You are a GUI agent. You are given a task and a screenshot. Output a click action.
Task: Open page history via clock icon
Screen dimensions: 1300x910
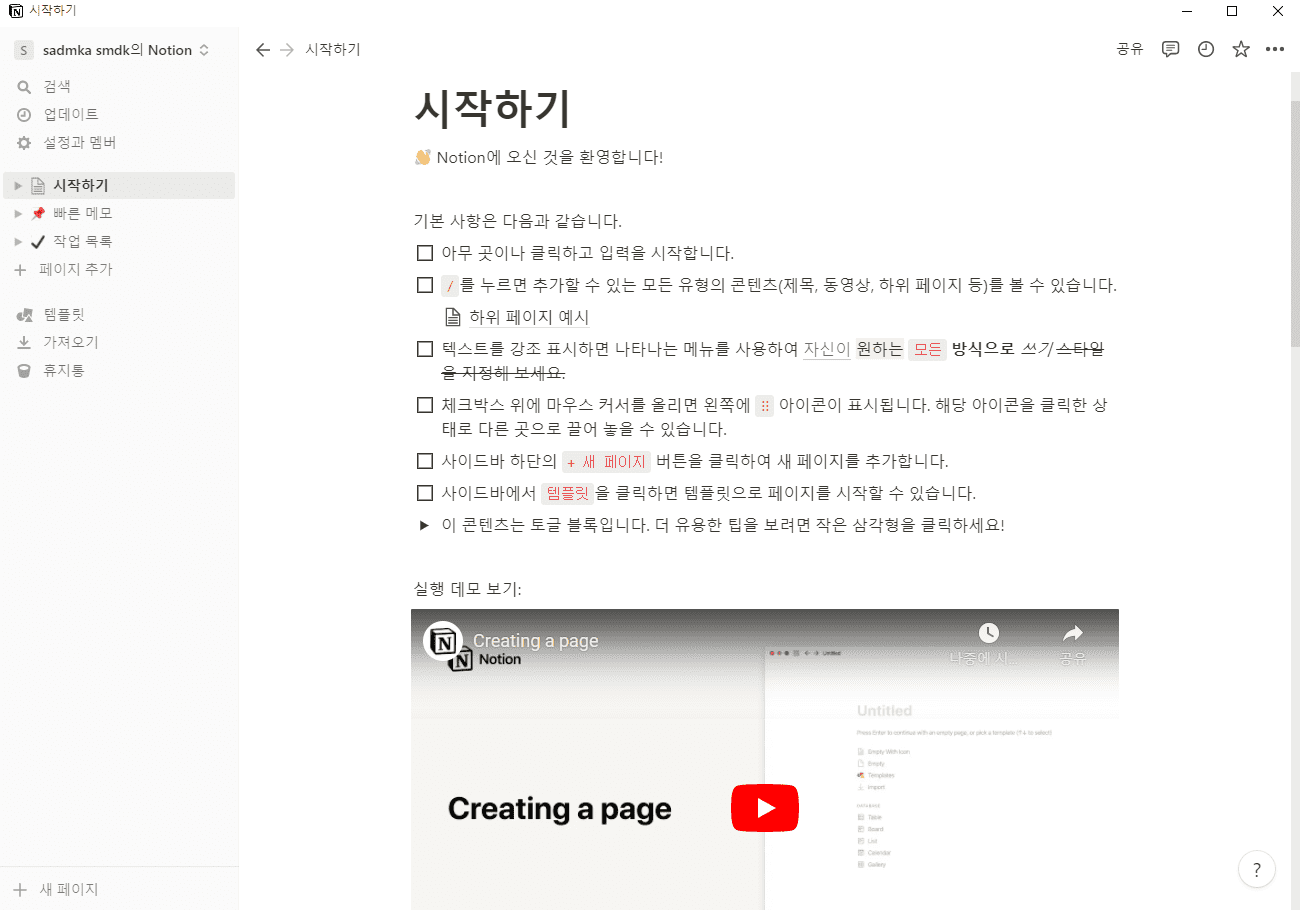(x=1205, y=48)
